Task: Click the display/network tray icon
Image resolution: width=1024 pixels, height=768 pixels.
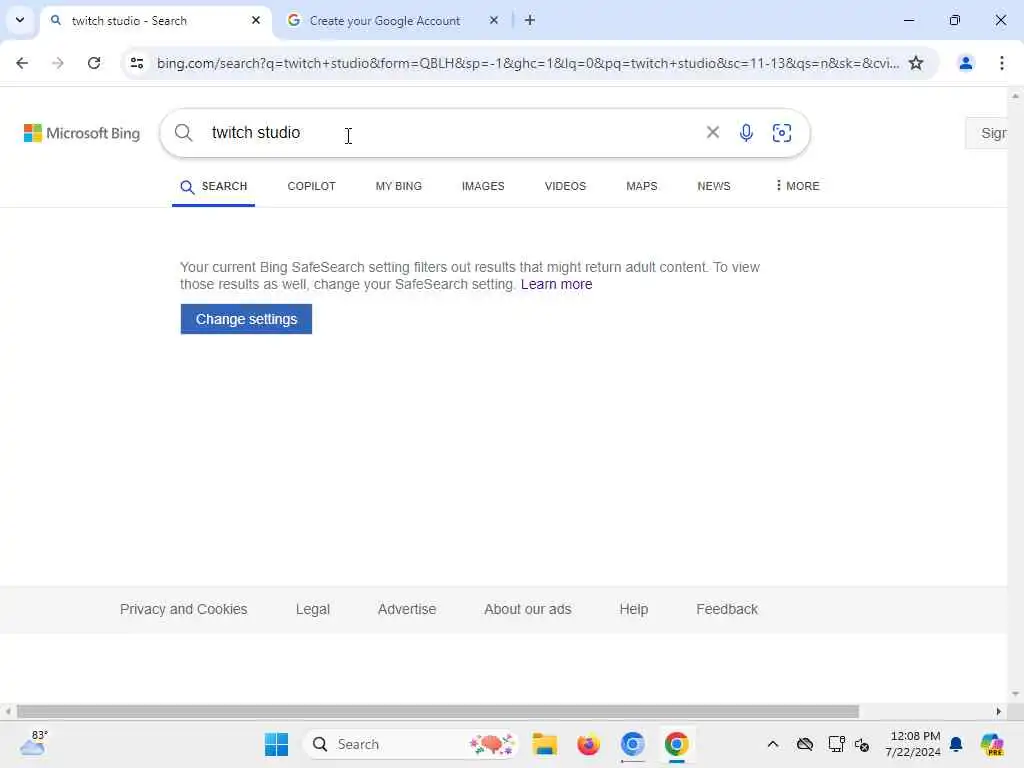Action: 836,744
